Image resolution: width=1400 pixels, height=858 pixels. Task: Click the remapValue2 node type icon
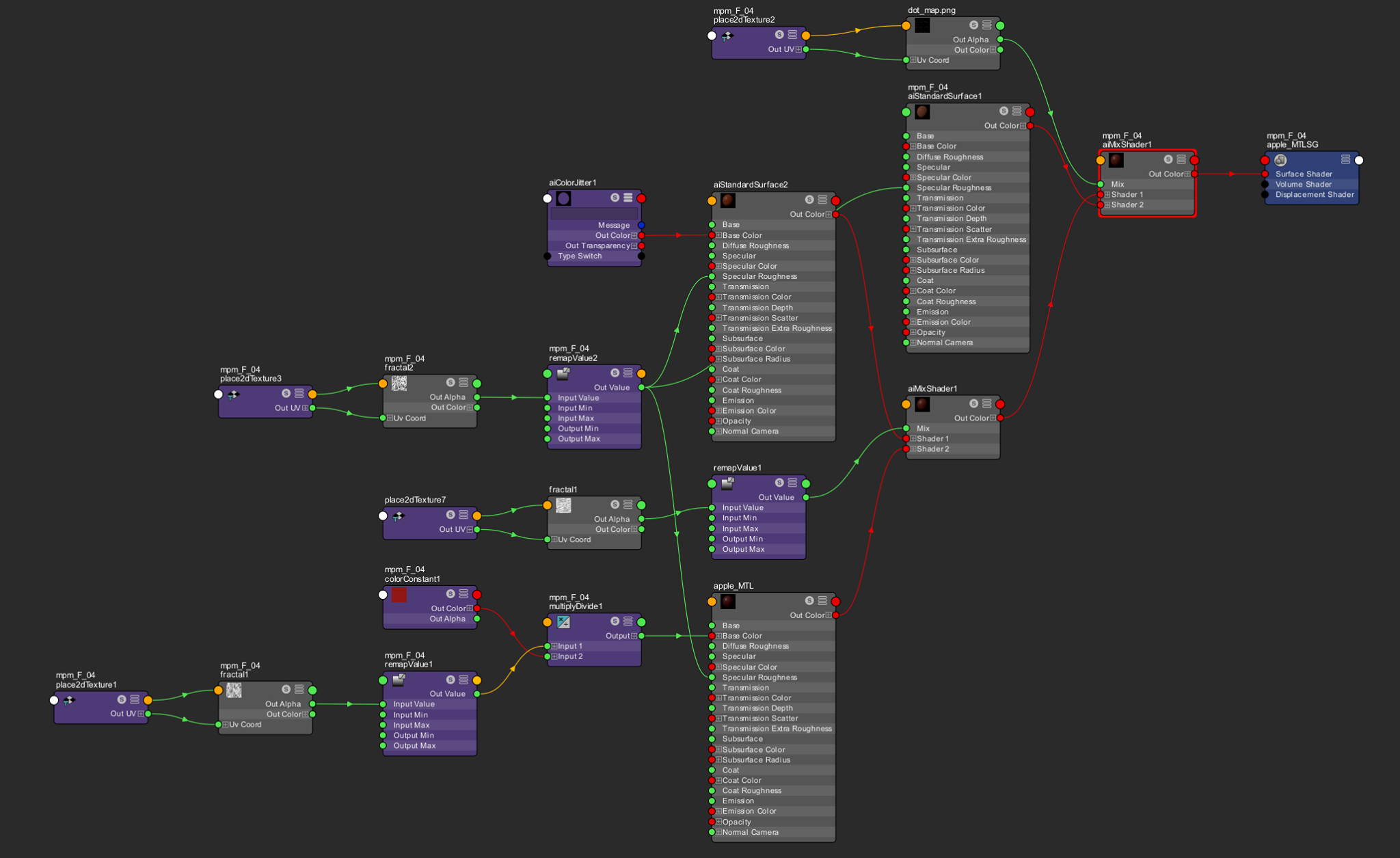563,373
